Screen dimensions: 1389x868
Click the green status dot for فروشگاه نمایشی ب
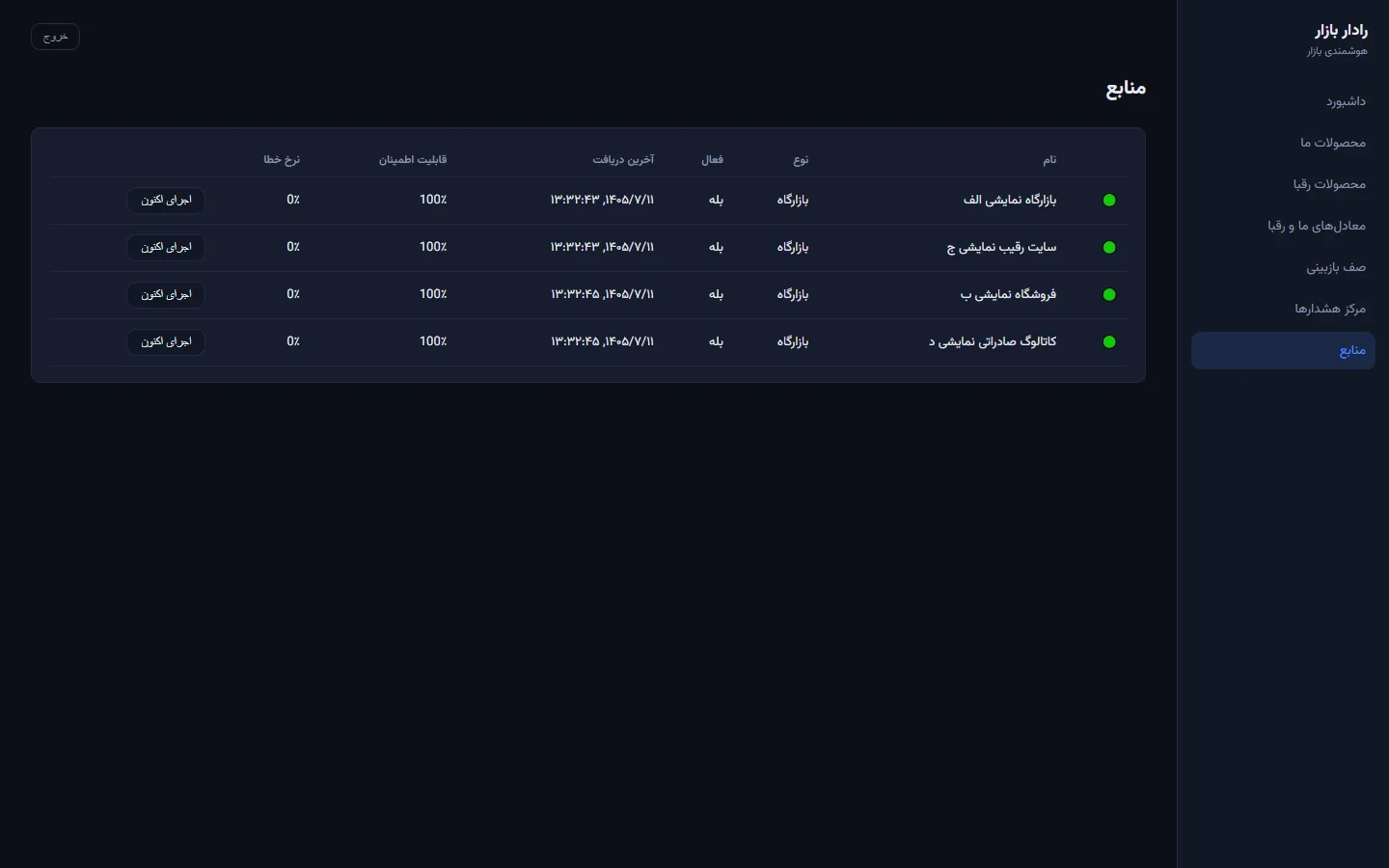coord(1109,295)
